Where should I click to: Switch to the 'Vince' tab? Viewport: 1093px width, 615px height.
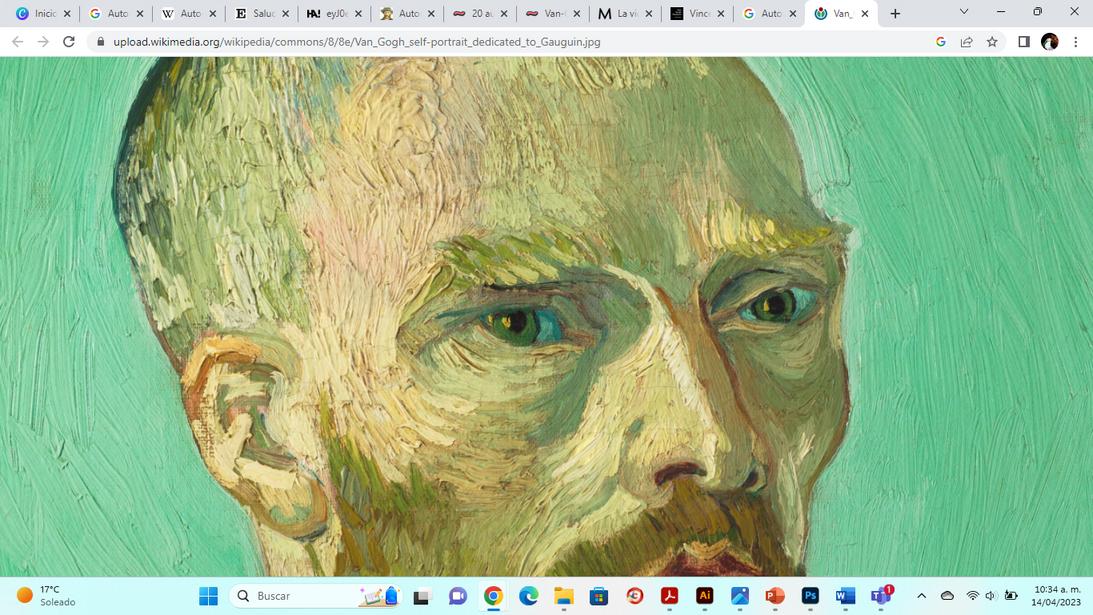698,13
